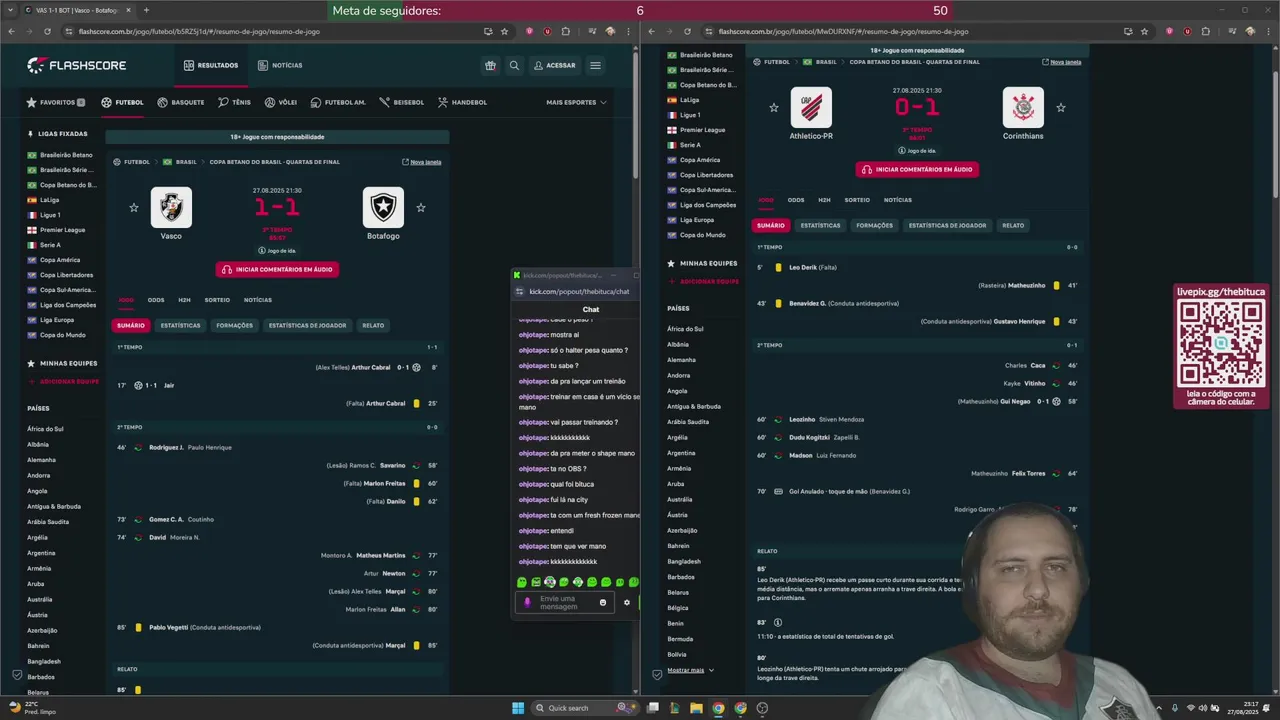Open Estatísticas de Jogador in Vasco match
Image resolution: width=1280 pixels, height=720 pixels.
(x=307, y=326)
